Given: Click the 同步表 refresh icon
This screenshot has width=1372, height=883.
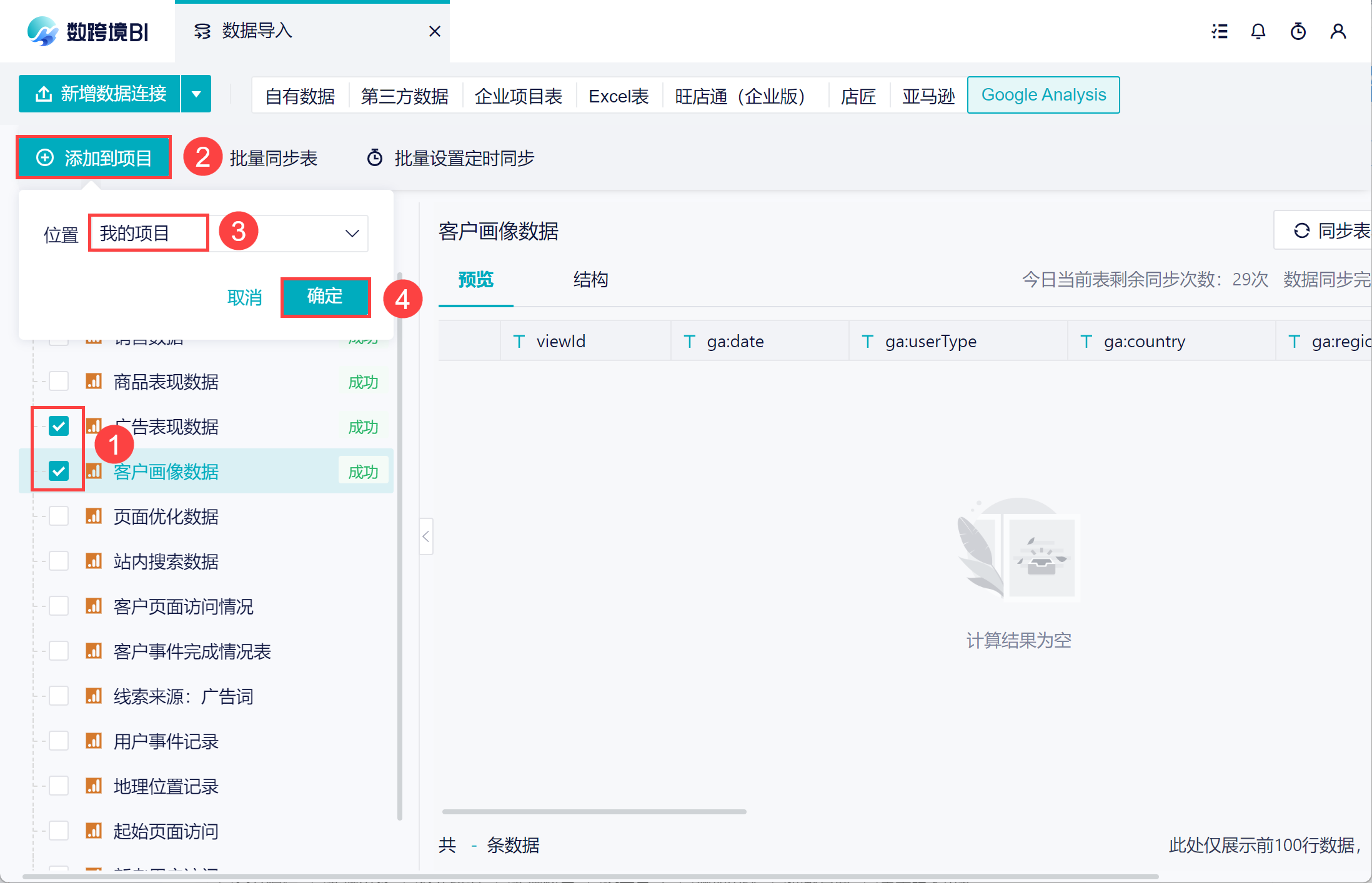Looking at the screenshot, I should [1301, 231].
